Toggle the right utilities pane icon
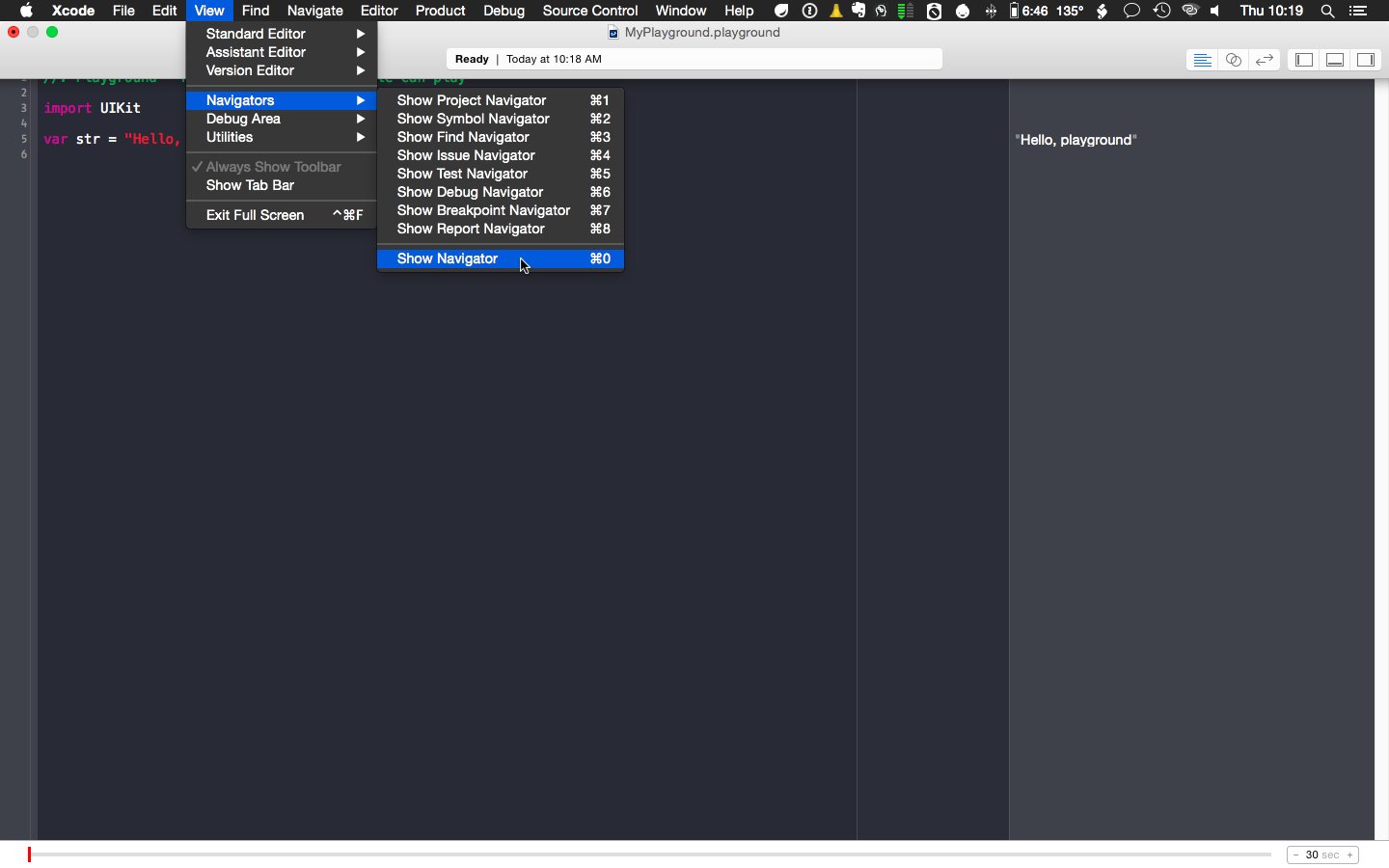This screenshot has height=868, width=1389. [1366, 60]
